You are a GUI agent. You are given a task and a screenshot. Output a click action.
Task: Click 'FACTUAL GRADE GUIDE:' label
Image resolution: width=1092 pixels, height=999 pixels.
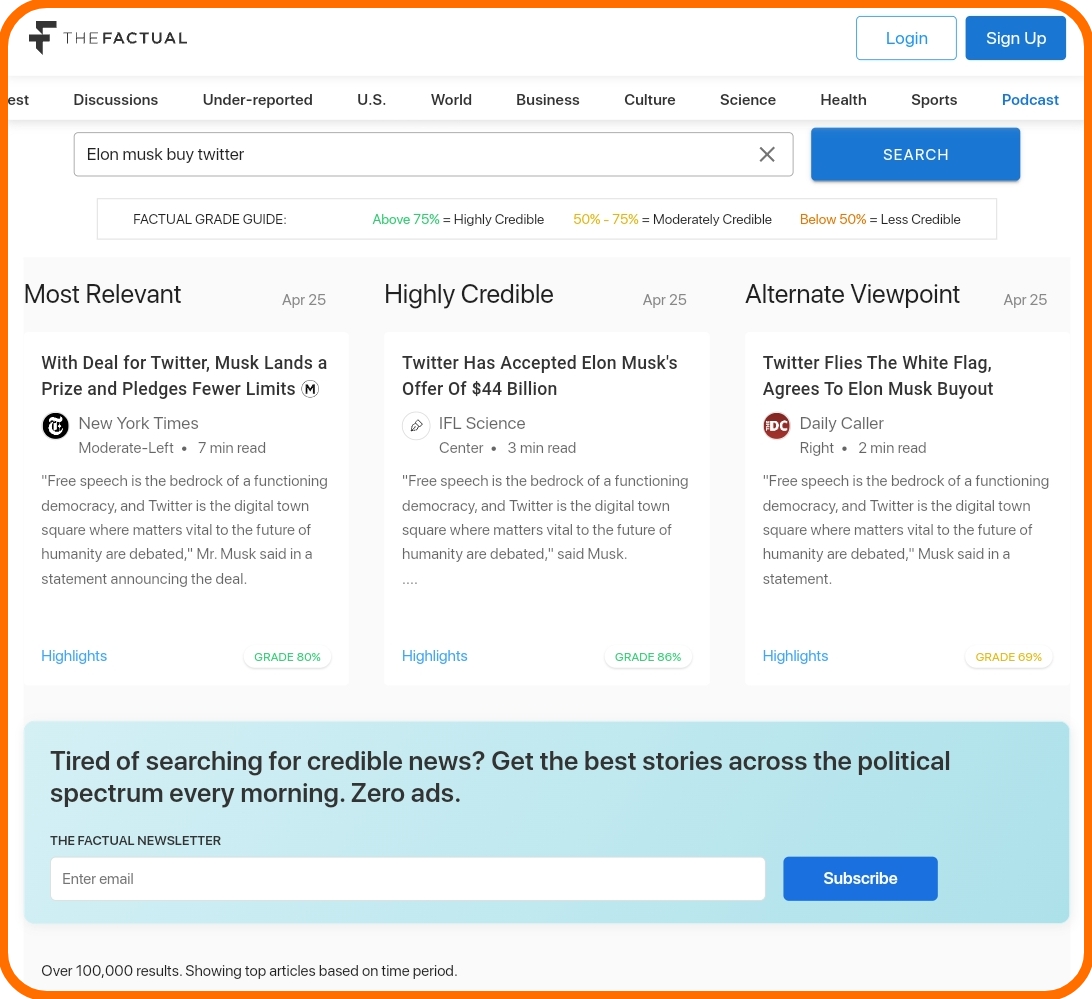(210, 219)
